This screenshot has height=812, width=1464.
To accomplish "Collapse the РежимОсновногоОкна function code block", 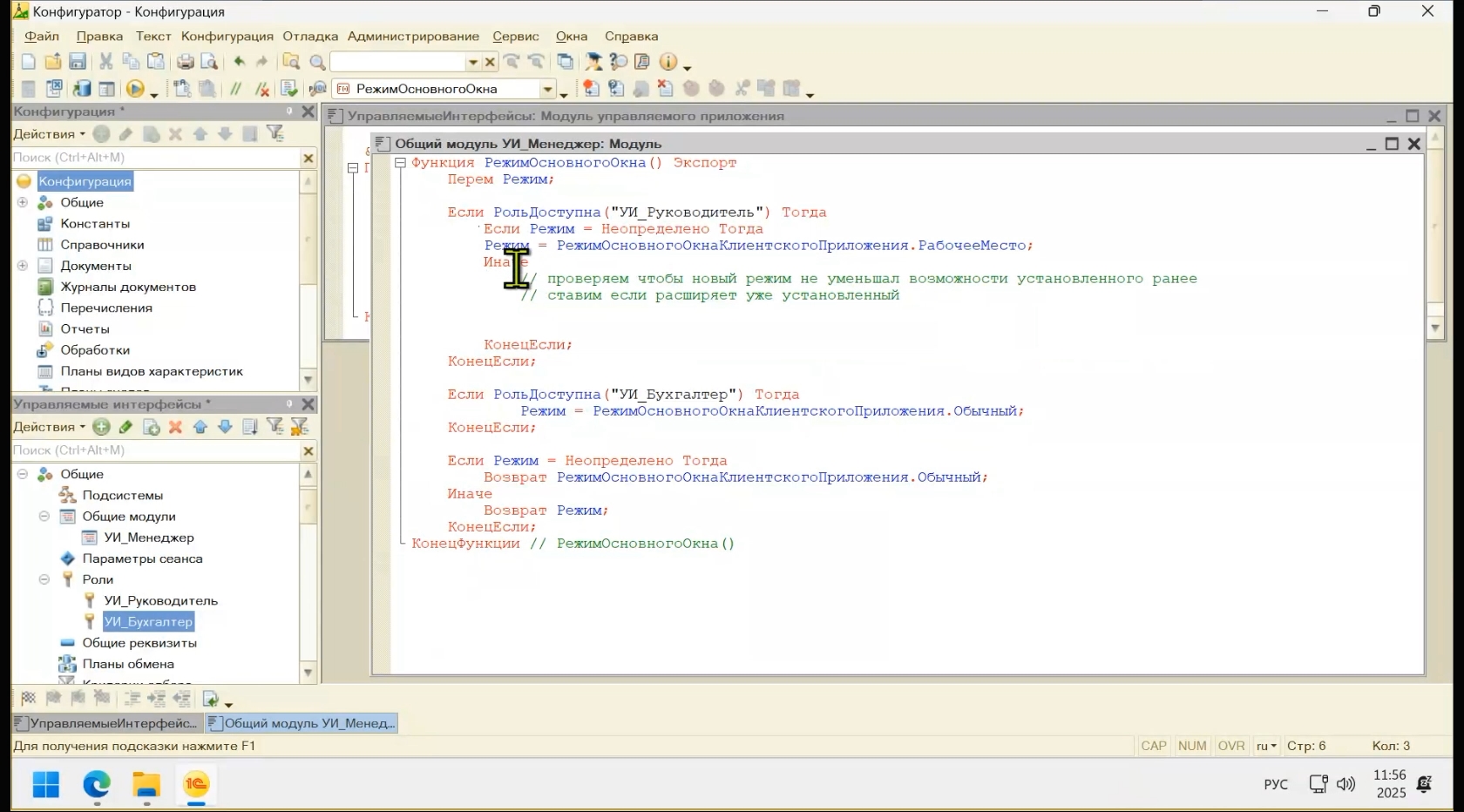I will (400, 163).
